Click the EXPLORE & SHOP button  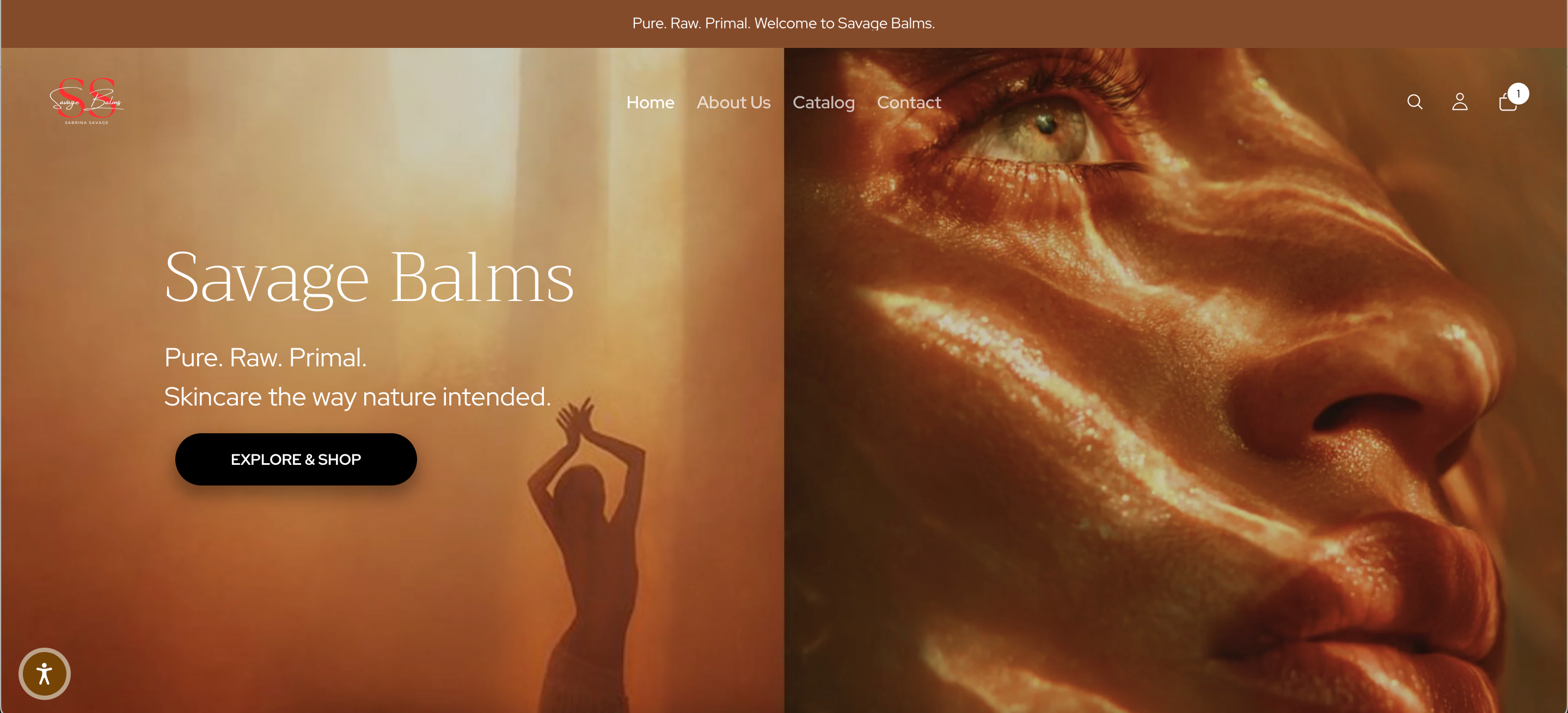296,459
